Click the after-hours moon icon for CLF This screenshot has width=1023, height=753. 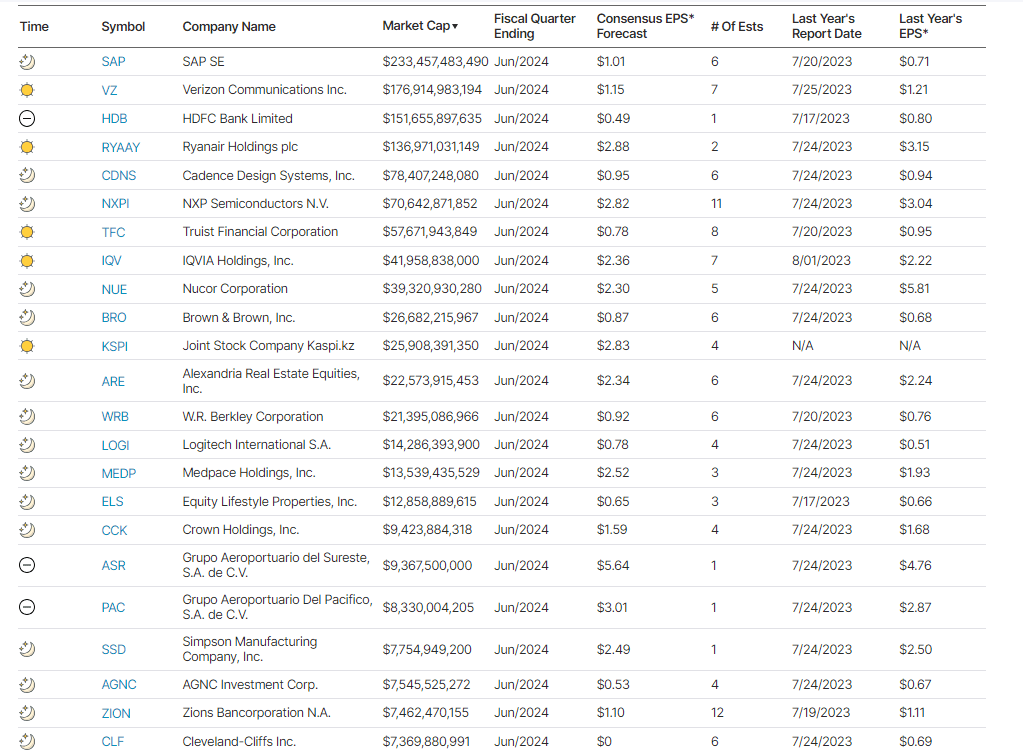[27, 741]
